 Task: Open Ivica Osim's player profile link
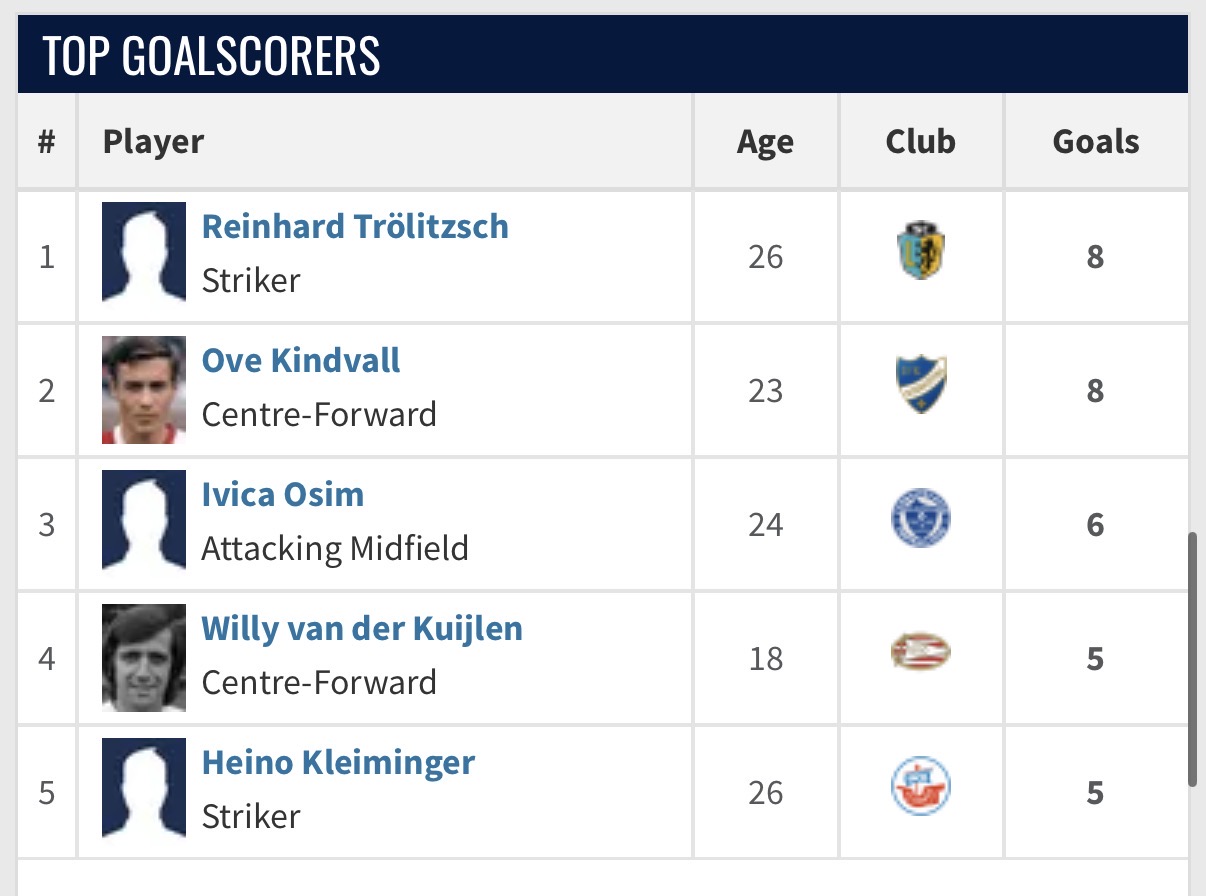coord(283,494)
